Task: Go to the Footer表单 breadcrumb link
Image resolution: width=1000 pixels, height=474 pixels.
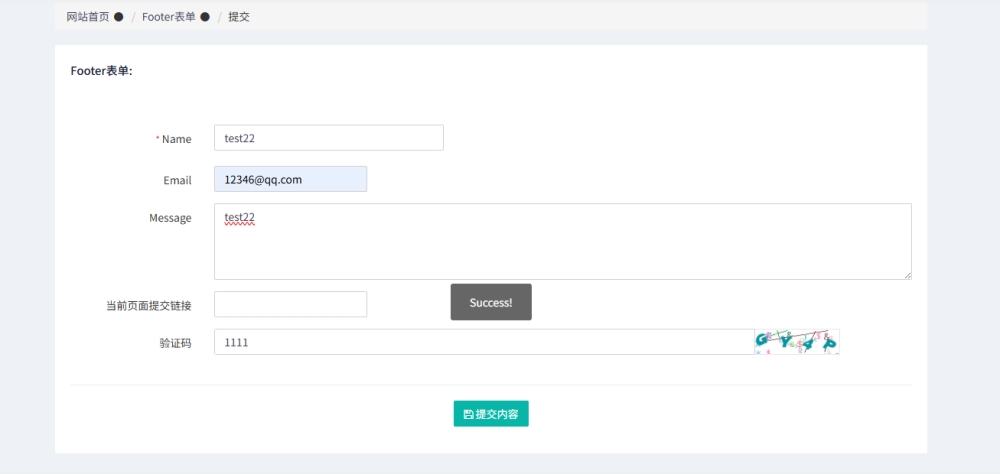Action: [x=168, y=17]
